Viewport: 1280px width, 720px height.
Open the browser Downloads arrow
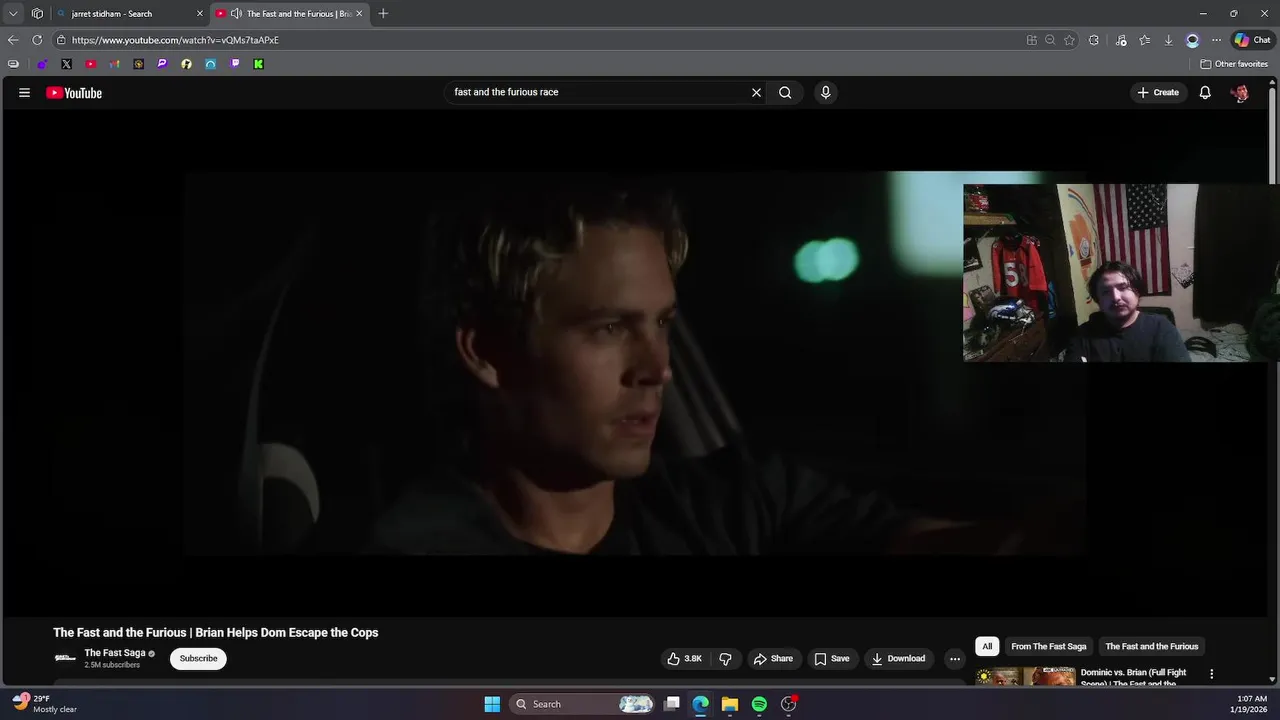click(x=1168, y=40)
